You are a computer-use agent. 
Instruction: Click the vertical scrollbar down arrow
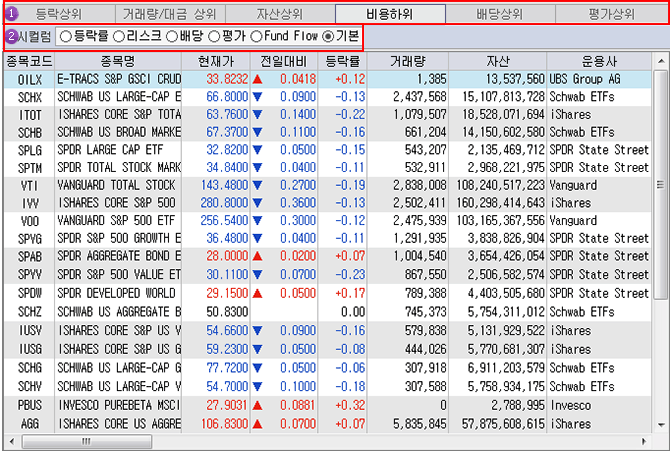tap(661, 425)
